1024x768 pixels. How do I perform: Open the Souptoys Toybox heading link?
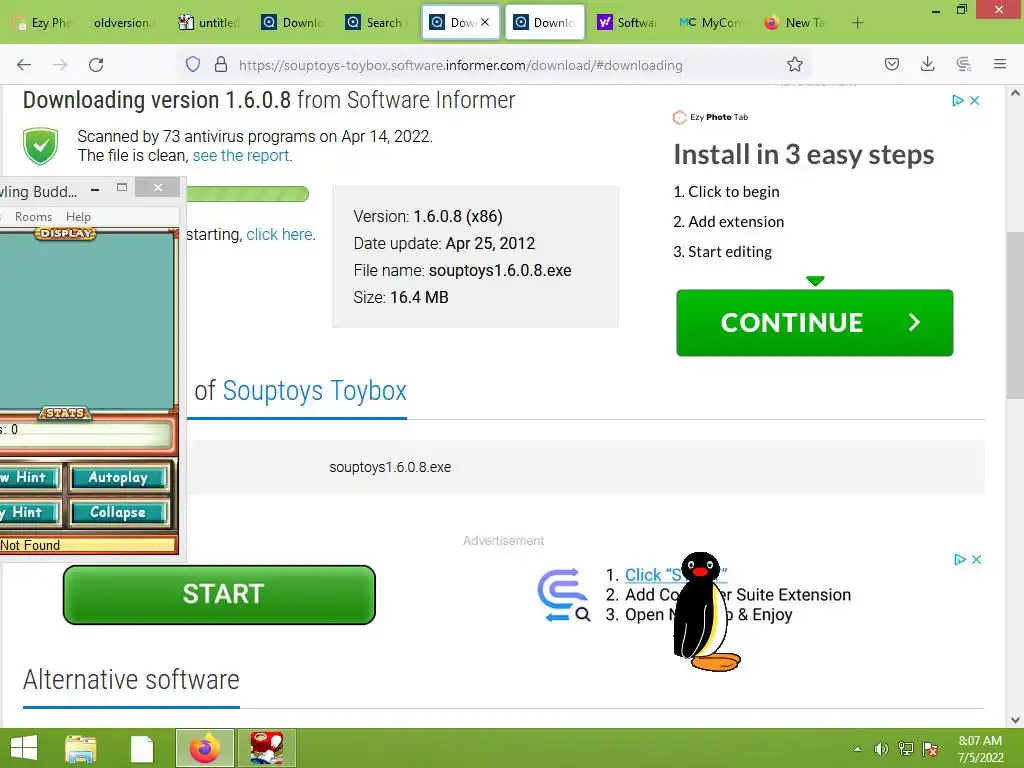click(x=315, y=391)
